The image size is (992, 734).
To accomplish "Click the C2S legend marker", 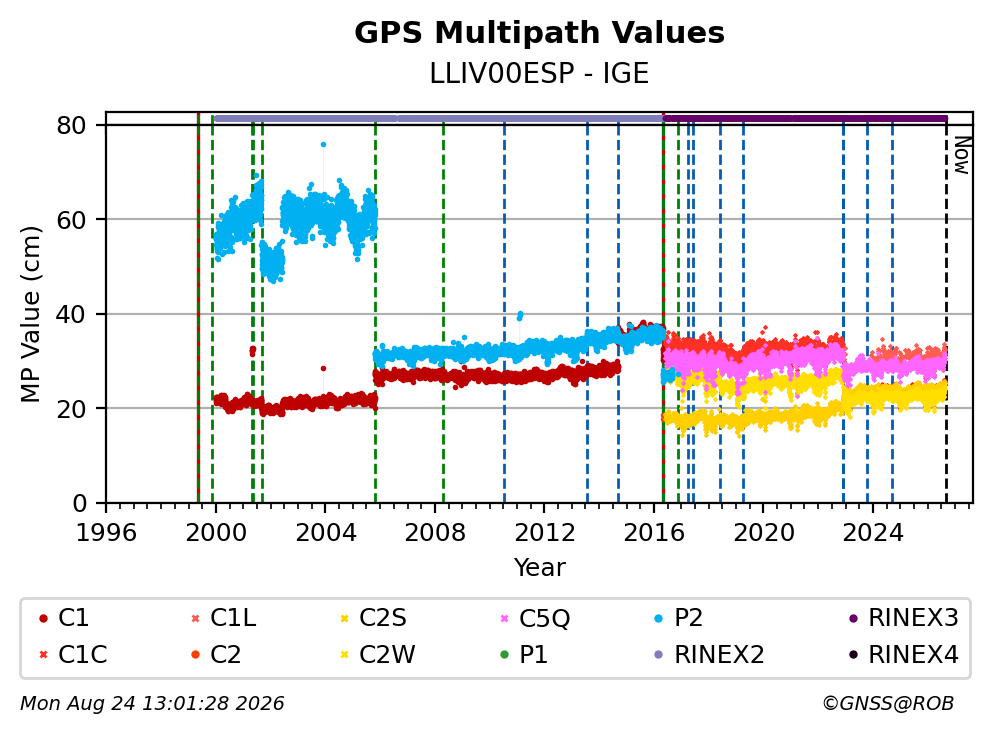I will 344,618.
